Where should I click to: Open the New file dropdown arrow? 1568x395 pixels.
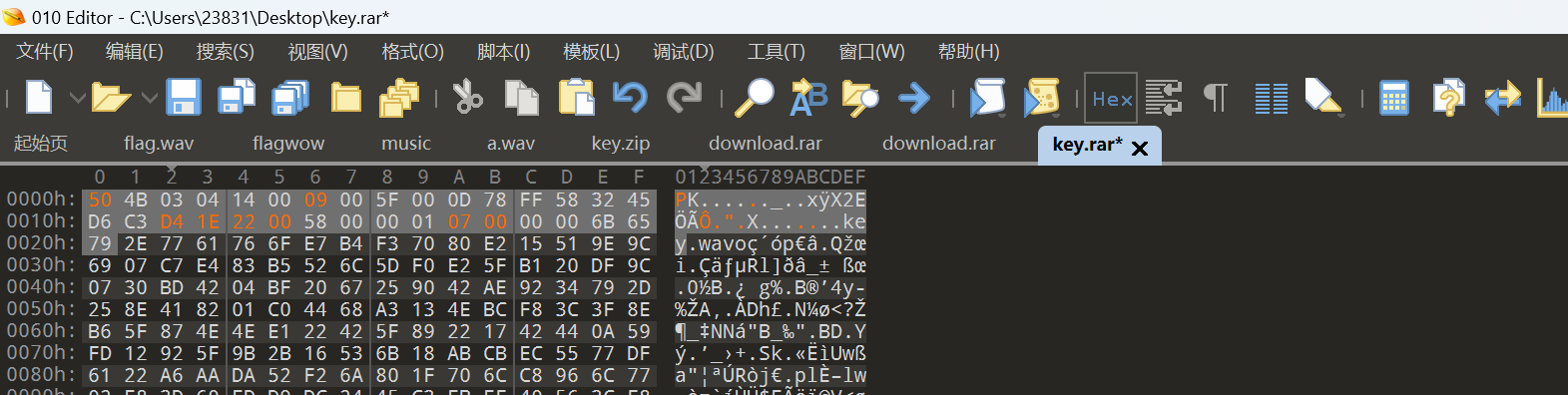coord(77,98)
